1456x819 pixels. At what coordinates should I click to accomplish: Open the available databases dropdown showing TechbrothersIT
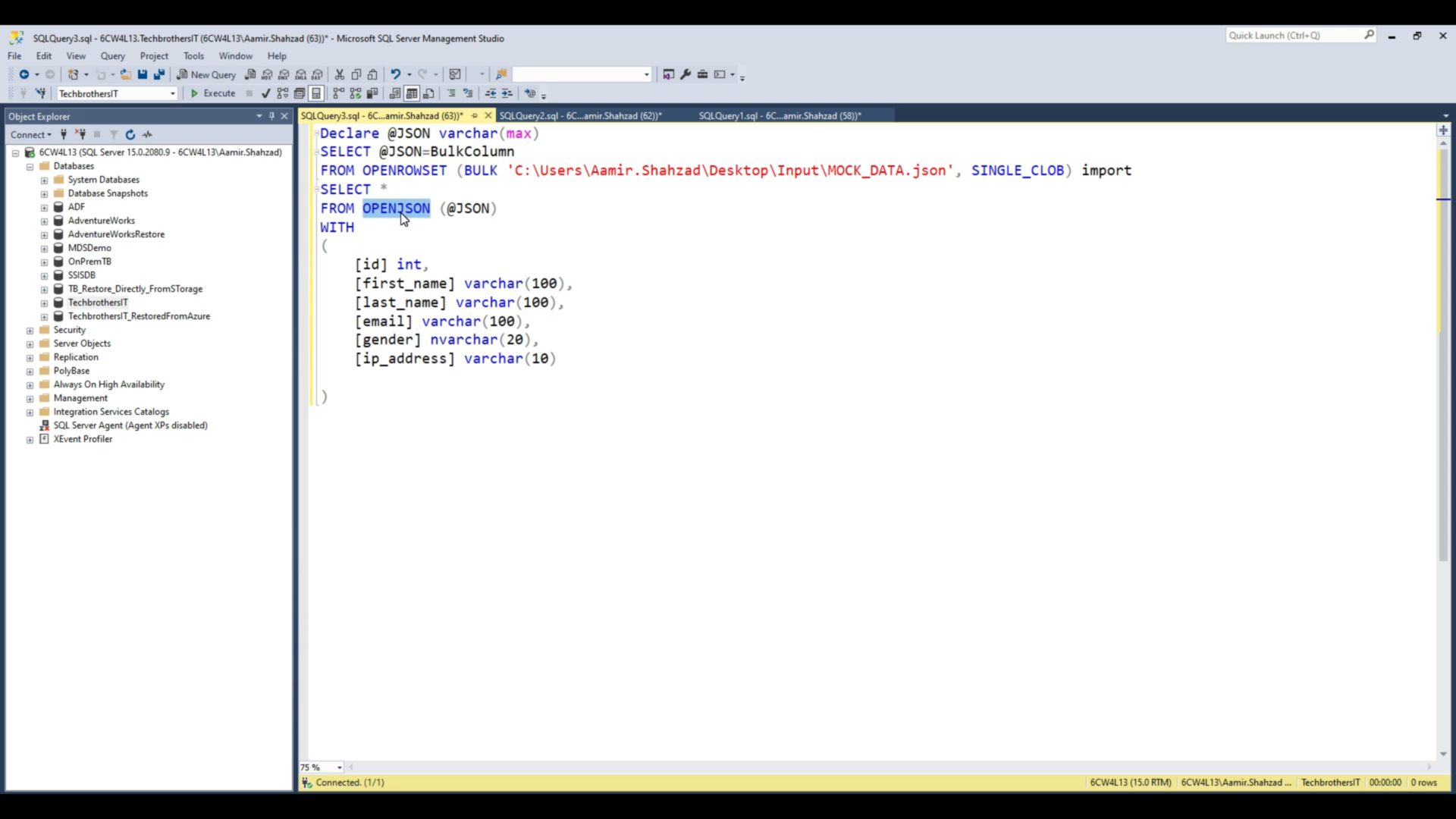173,93
